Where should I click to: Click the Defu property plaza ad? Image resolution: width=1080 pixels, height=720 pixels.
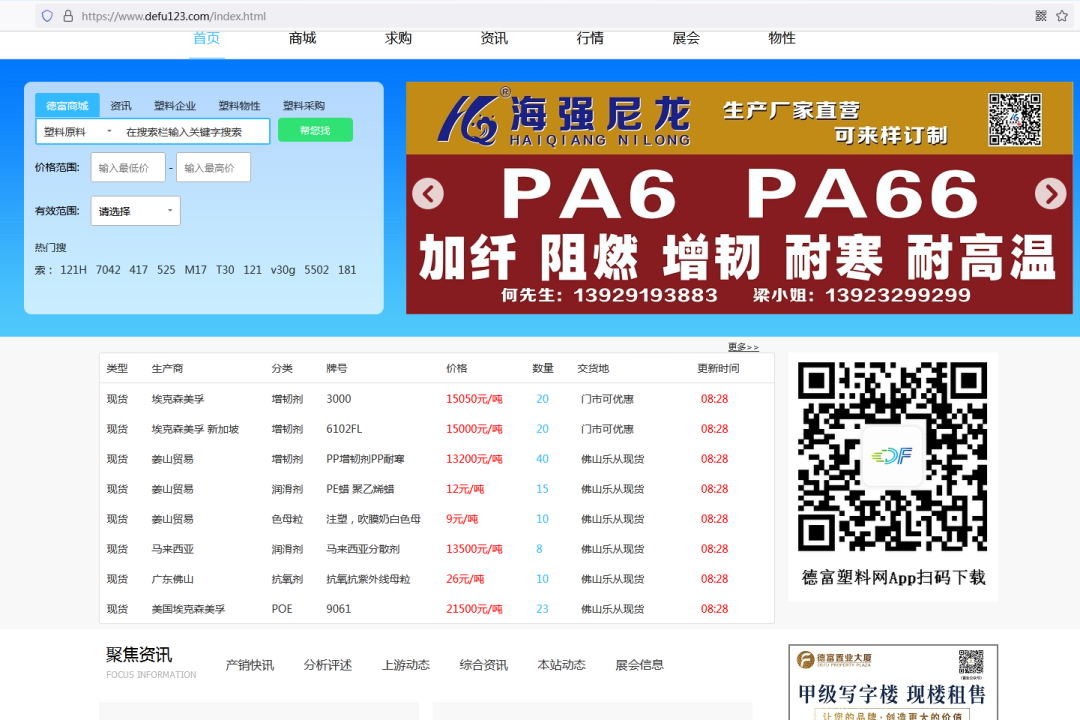click(x=893, y=682)
